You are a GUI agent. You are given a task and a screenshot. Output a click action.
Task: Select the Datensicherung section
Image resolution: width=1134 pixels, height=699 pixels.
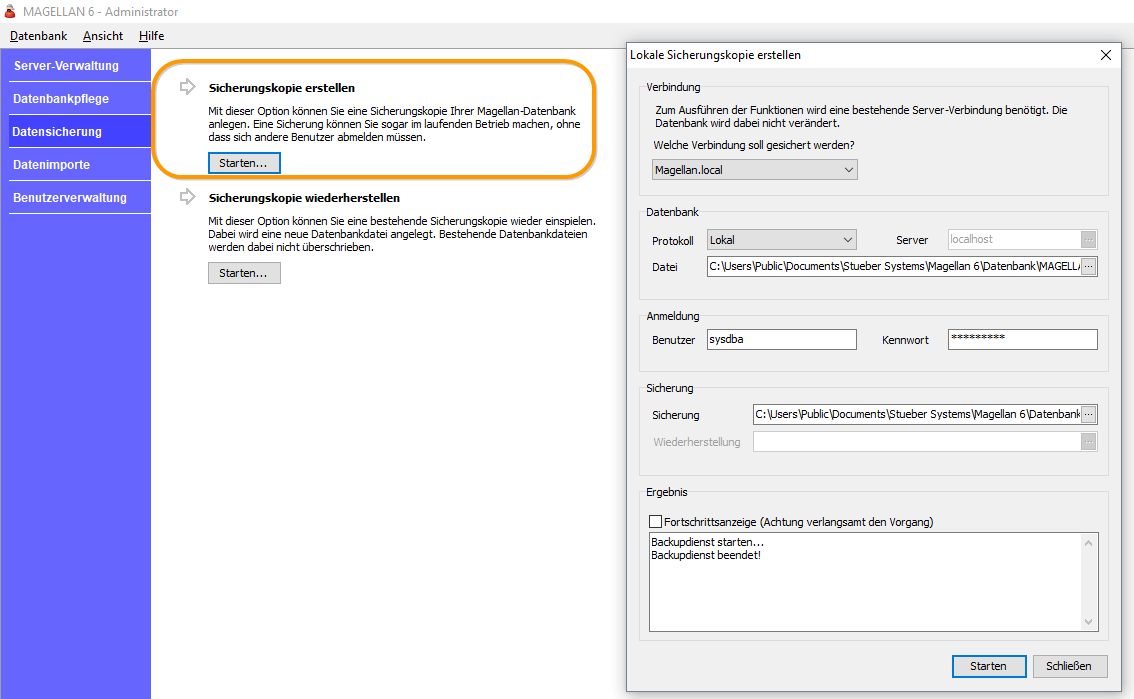point(79,132)
